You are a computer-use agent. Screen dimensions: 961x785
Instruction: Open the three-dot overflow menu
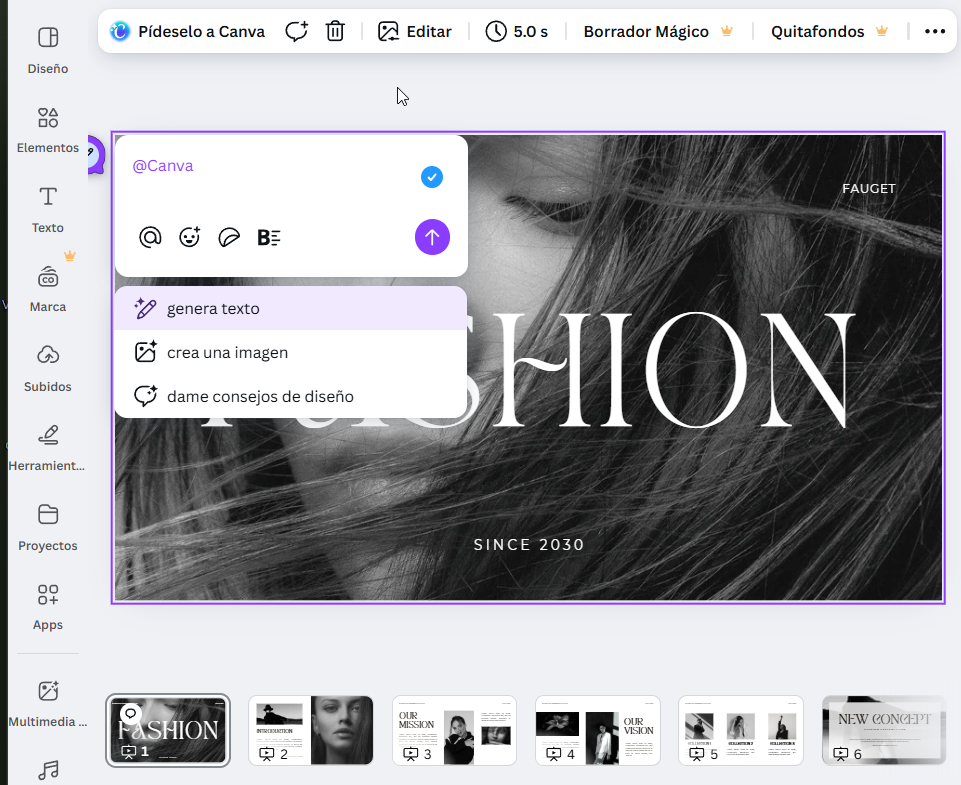[x=935, y=31]
